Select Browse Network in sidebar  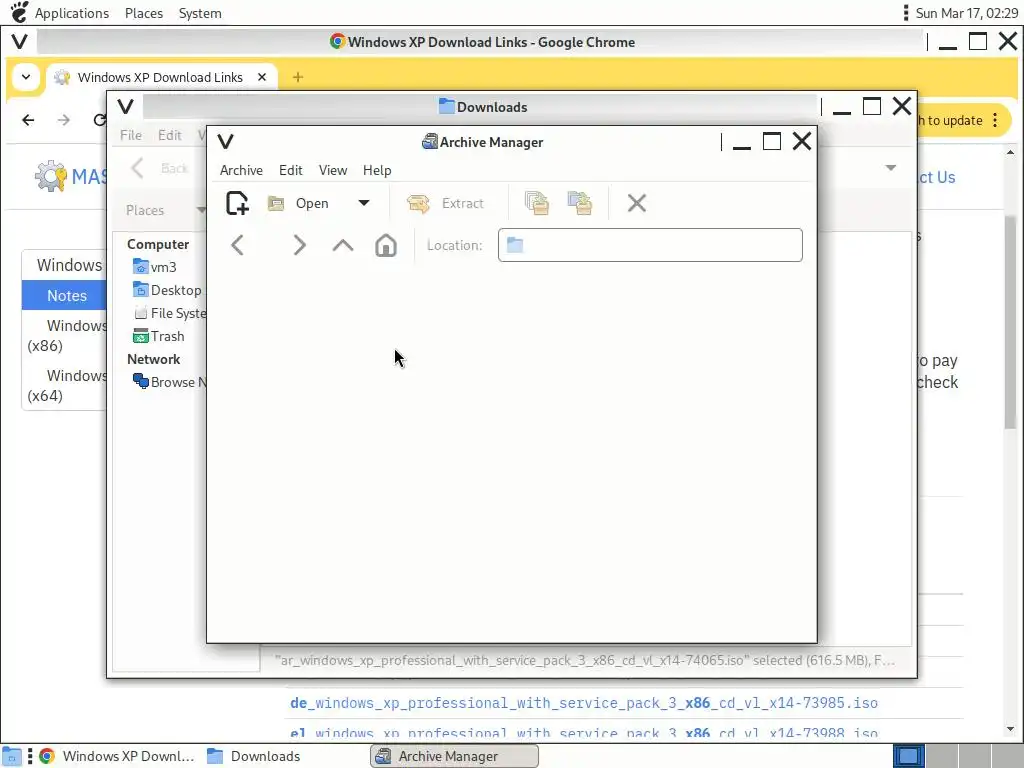coord(169,382)
